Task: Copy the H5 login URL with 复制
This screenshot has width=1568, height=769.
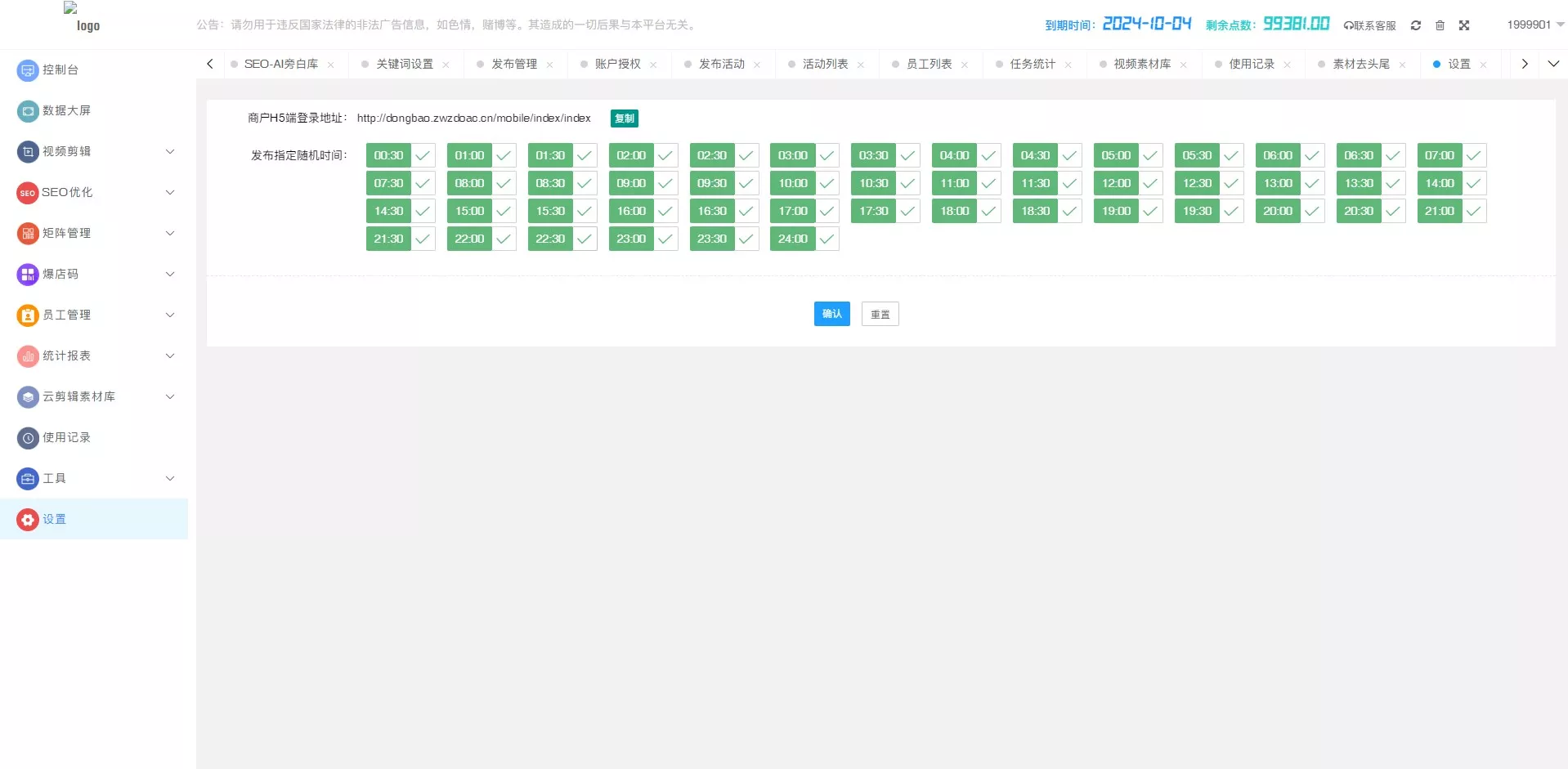Action: (x=624, y=118)
